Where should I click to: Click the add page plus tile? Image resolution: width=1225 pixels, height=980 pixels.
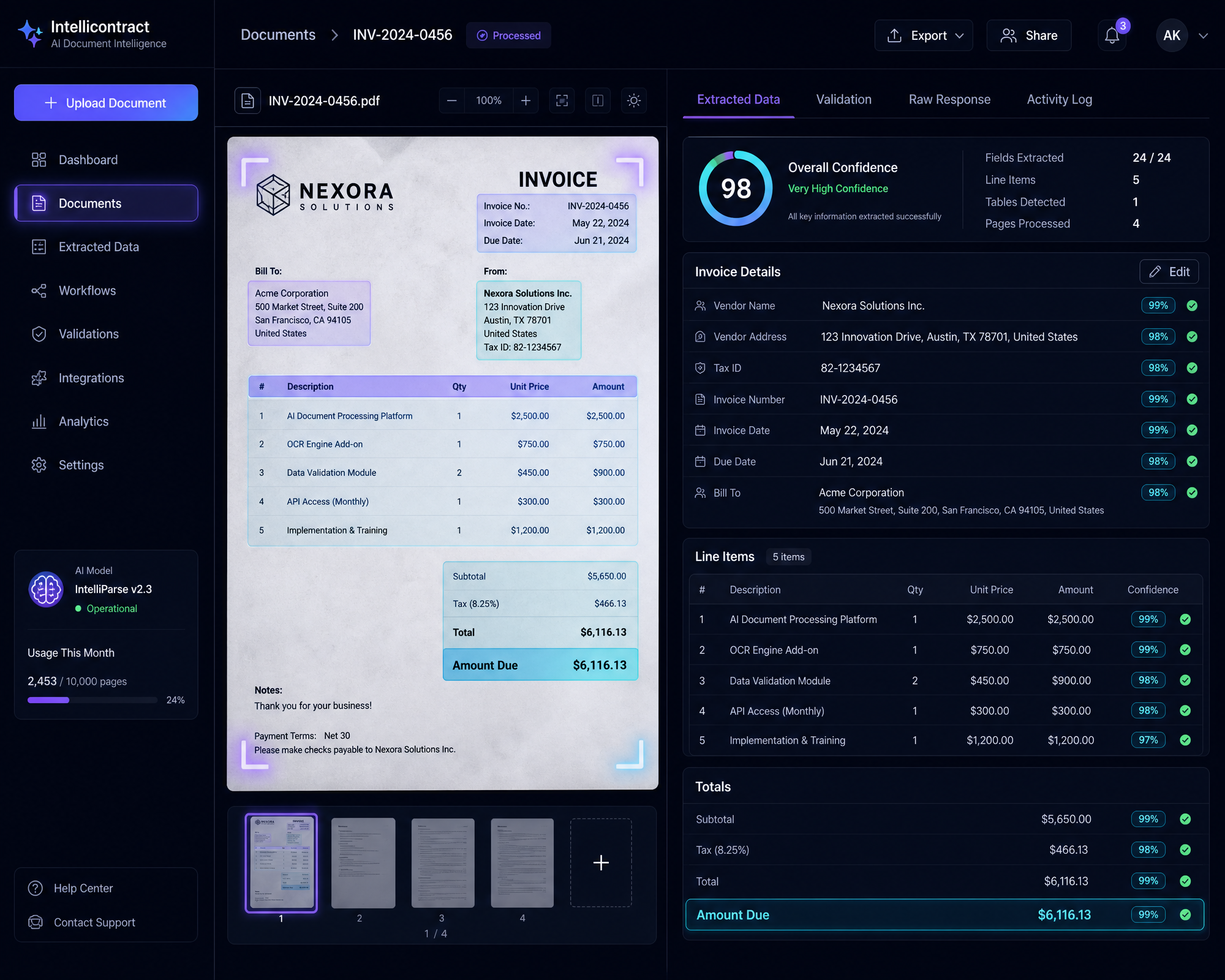tap(601, 863)
